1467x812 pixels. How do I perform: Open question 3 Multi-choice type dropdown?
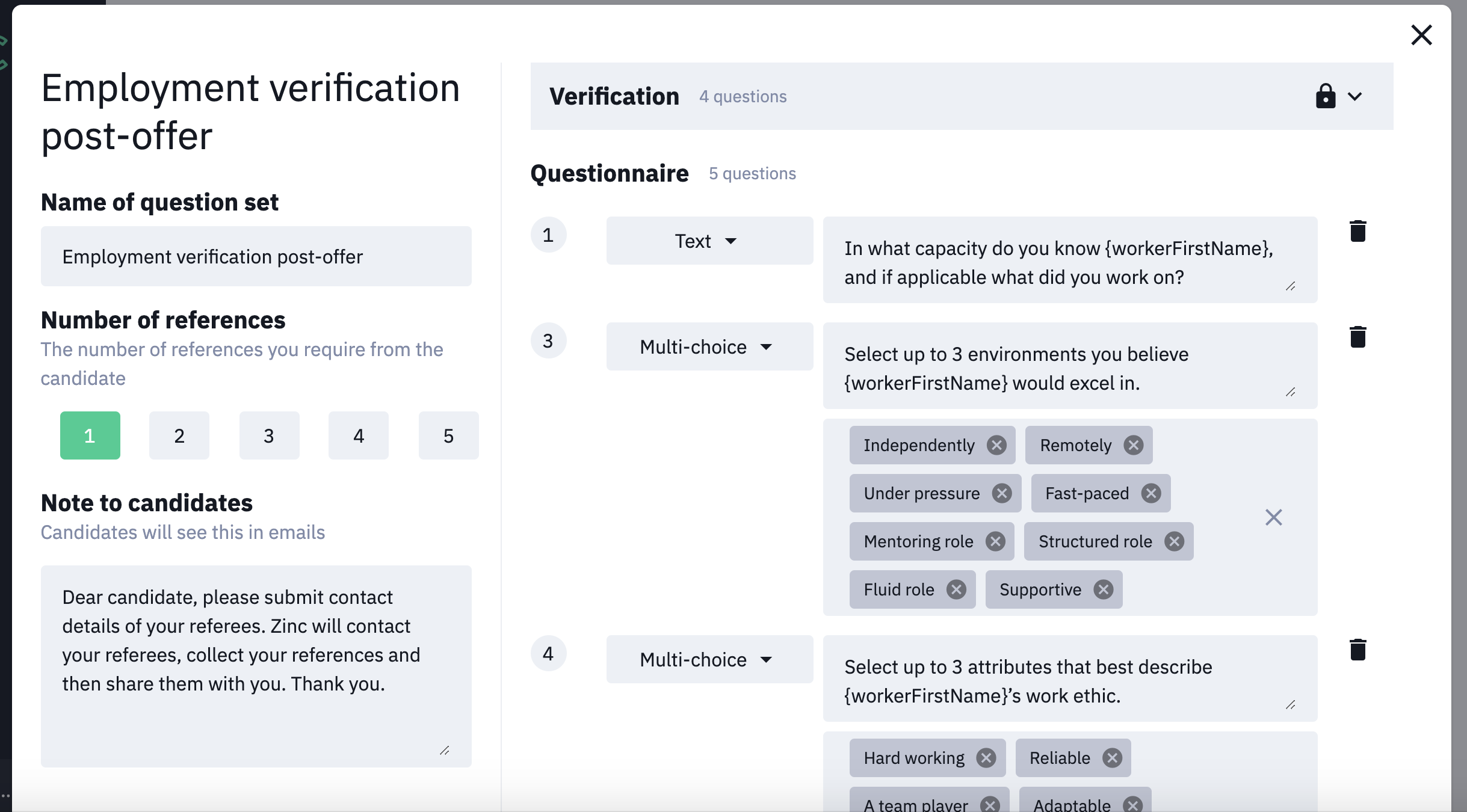709,346
